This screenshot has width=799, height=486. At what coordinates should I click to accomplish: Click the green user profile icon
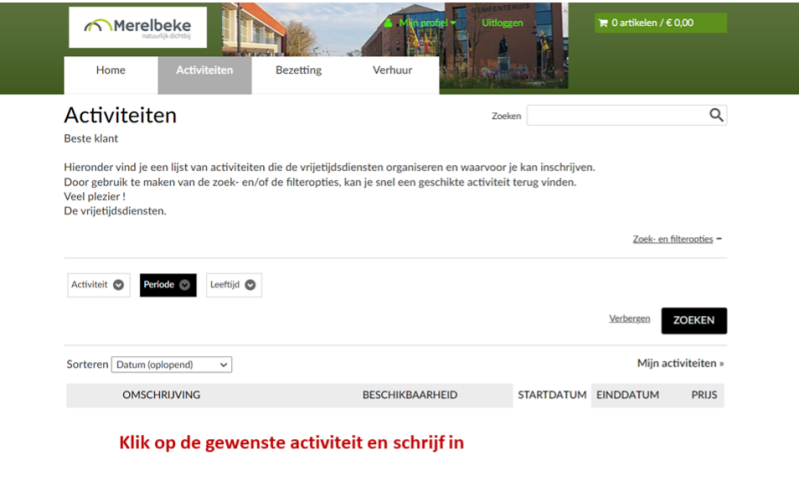[x=388, y=23]
